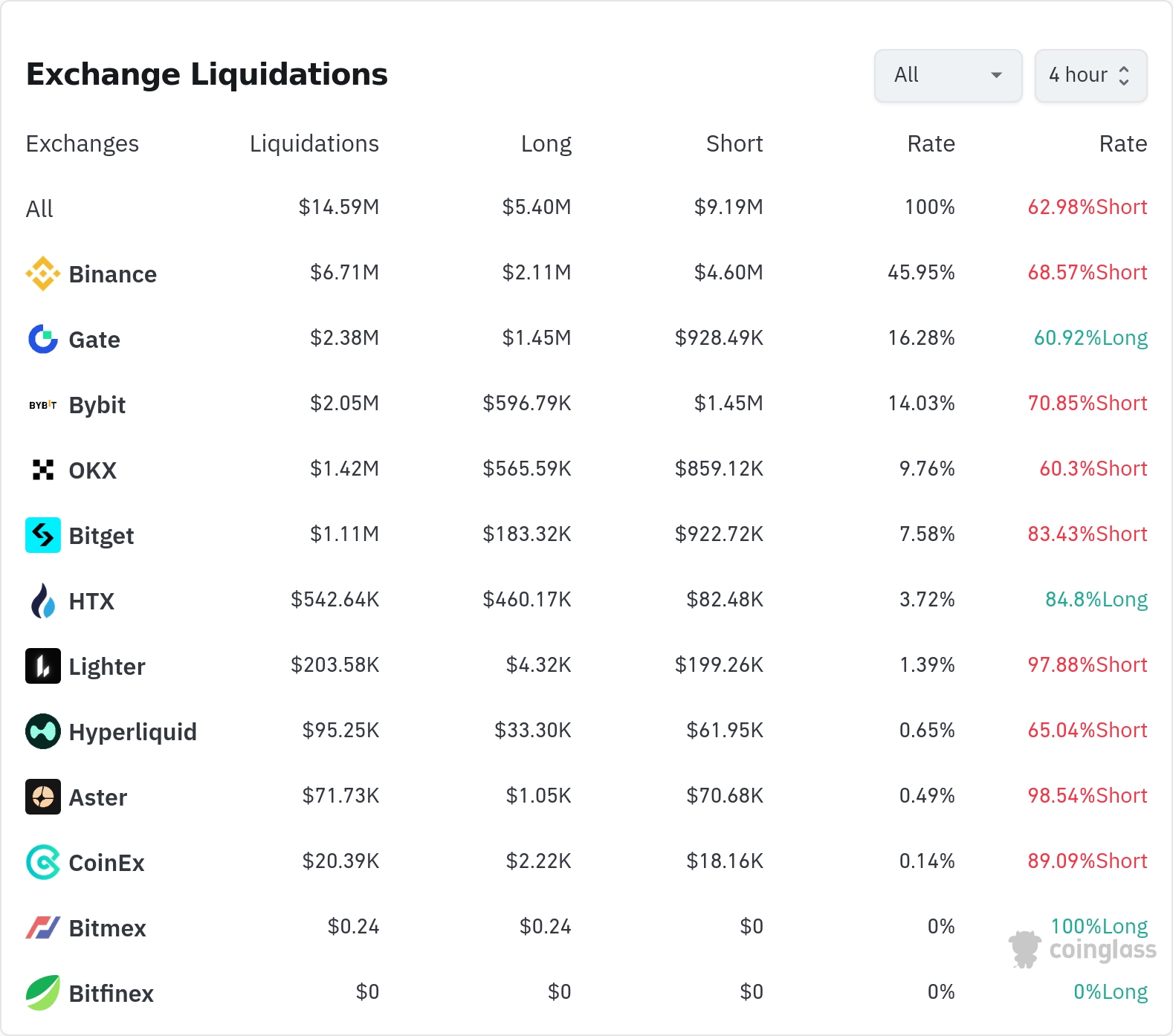Click the Bitmex logo icon
Image resolution: width=1173 pixels, height=1036 pixels.
(43, 927)
